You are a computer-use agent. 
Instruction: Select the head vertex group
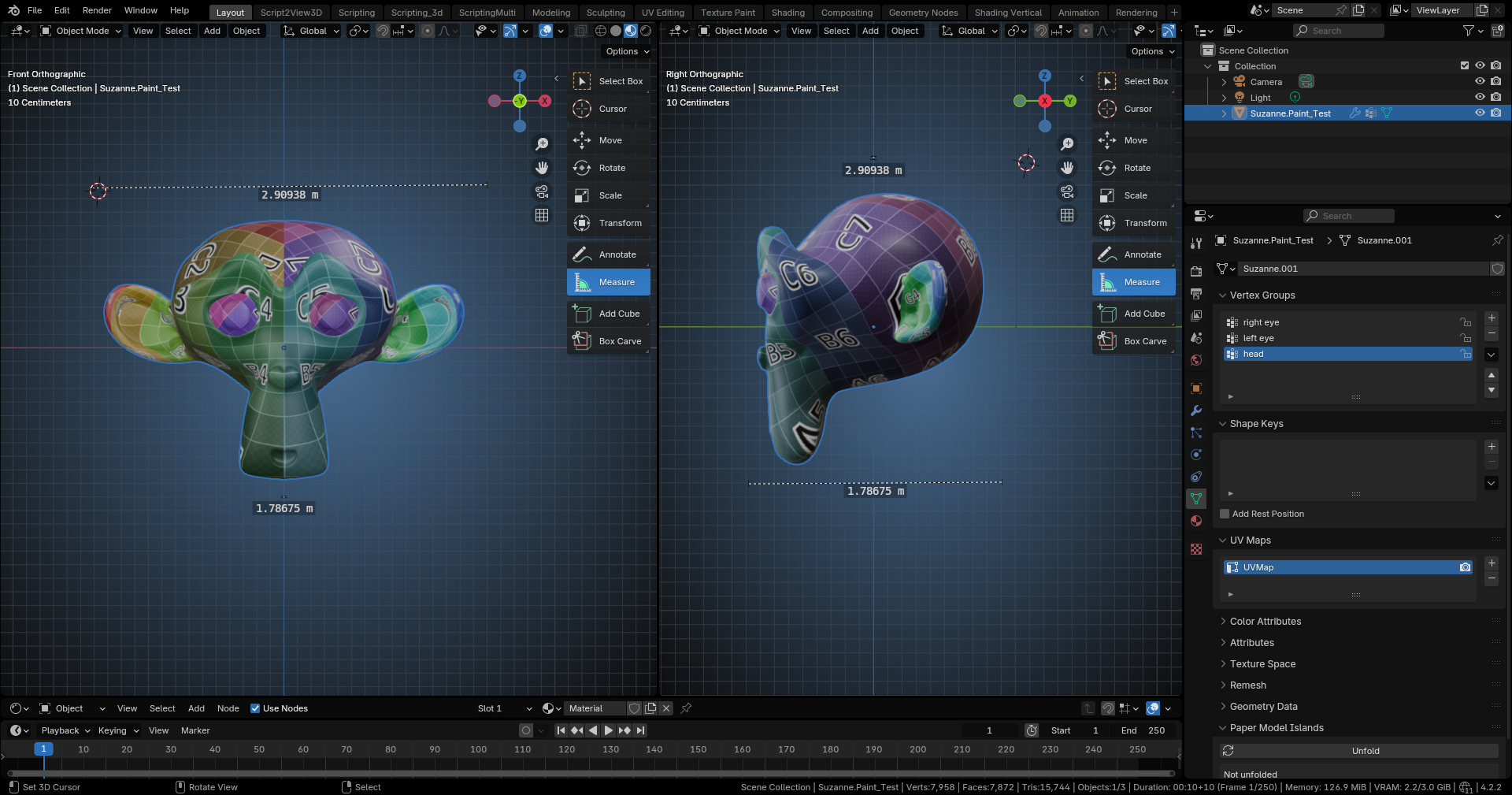pyautogui.click(x=1348, y=354)
